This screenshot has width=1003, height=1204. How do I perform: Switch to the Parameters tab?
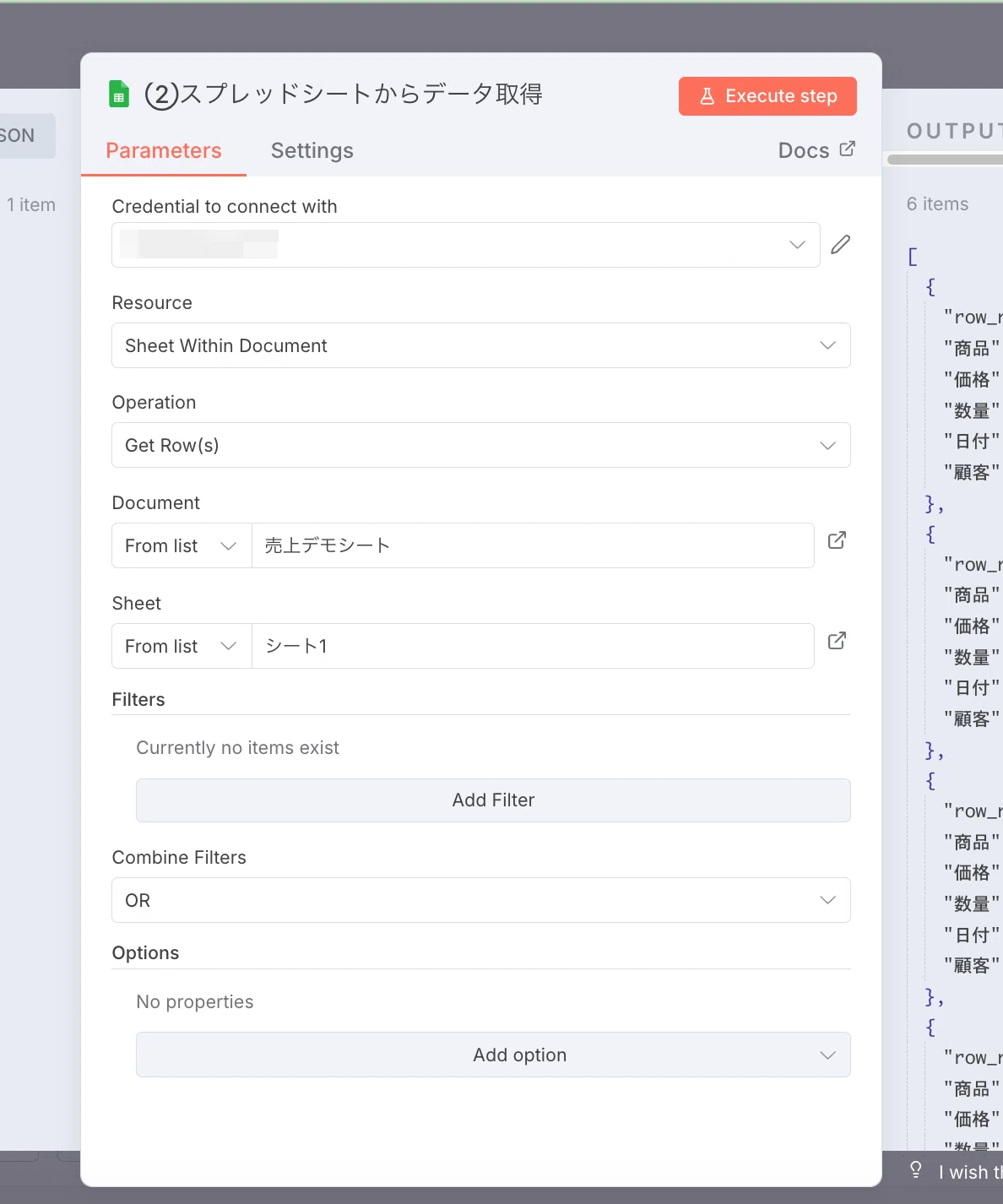(164, 151)
